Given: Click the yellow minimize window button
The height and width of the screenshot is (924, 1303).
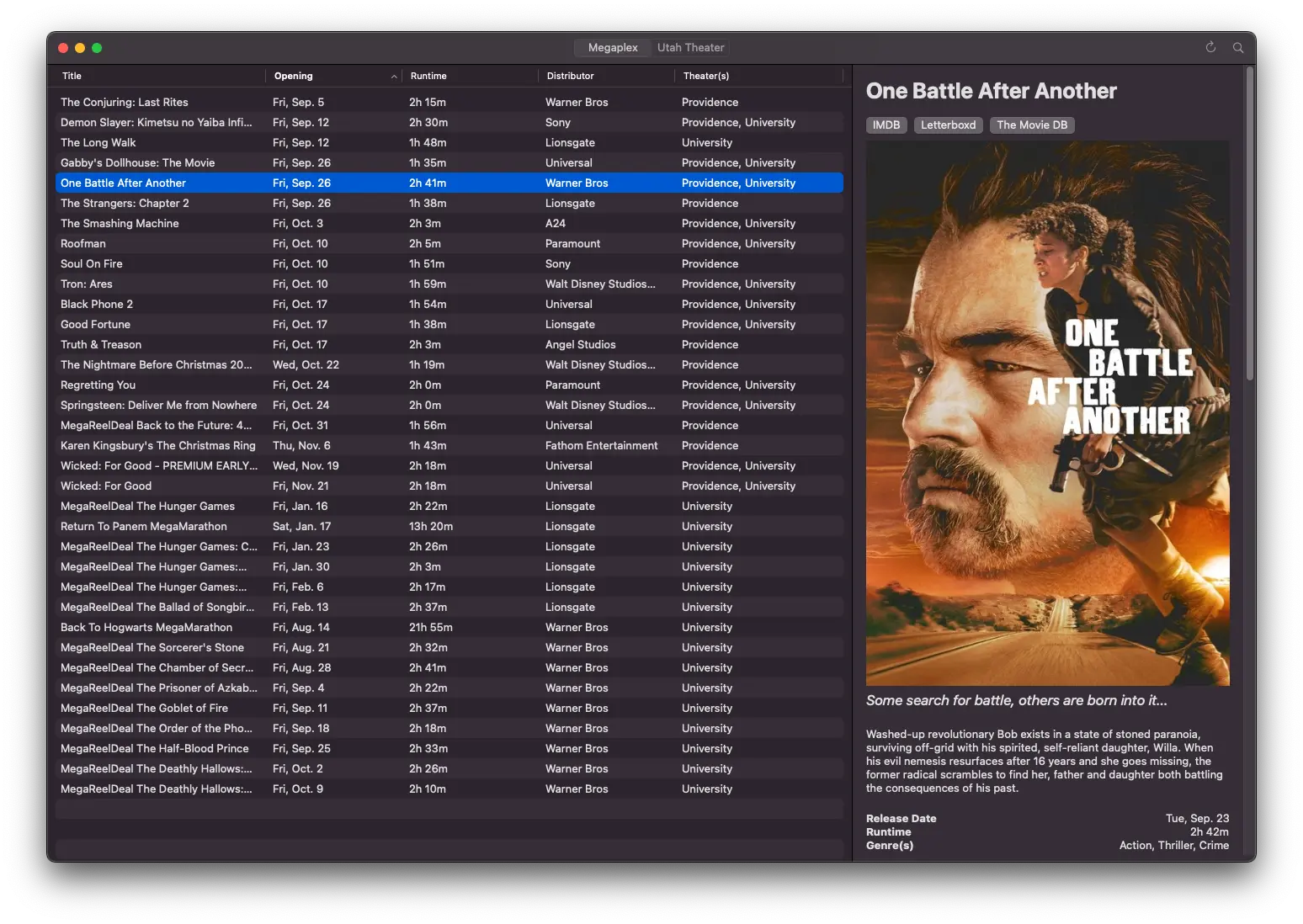Looking at the screenshot, I should click(x=80, y=48).
